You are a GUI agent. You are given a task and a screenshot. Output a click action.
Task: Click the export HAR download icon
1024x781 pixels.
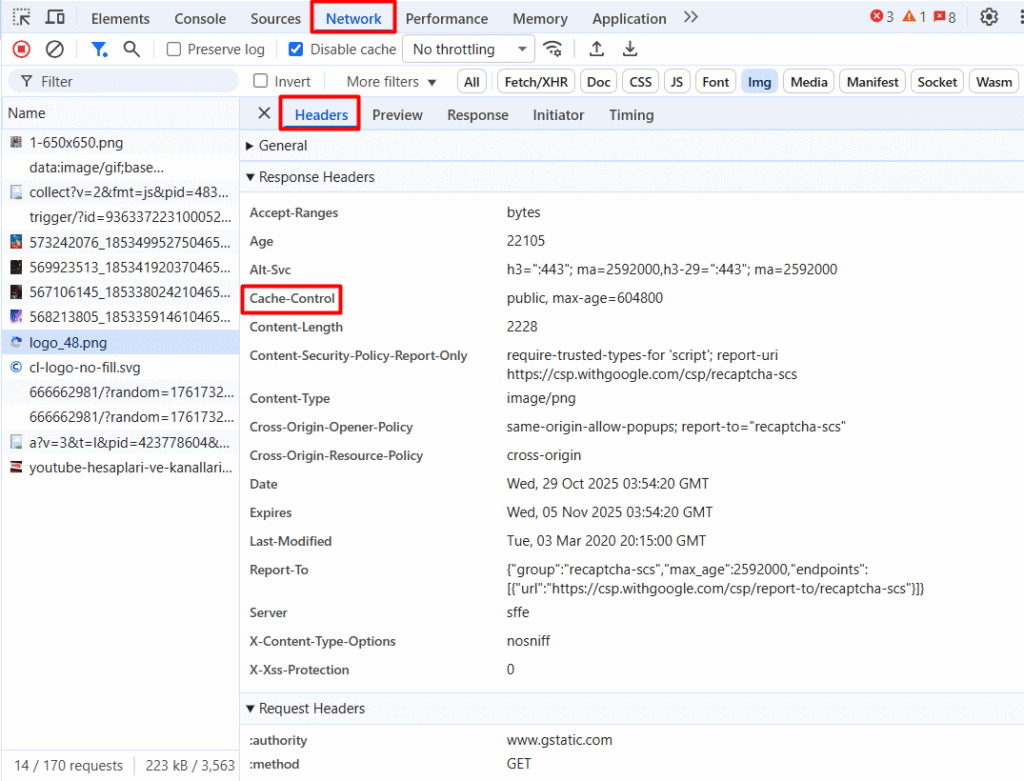[630, 49]
